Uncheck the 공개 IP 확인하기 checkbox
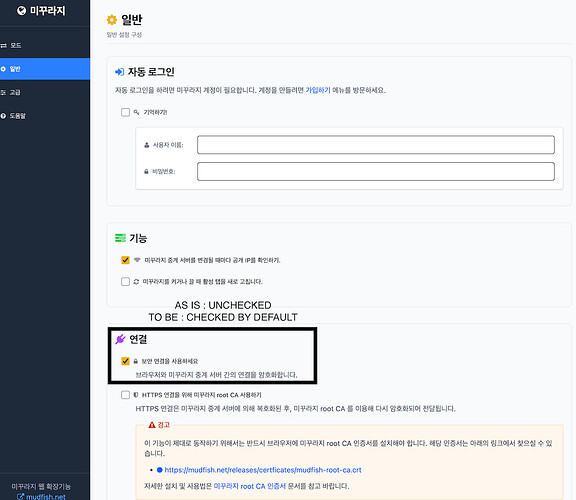 pyautogui.click(x=125, y=260)
